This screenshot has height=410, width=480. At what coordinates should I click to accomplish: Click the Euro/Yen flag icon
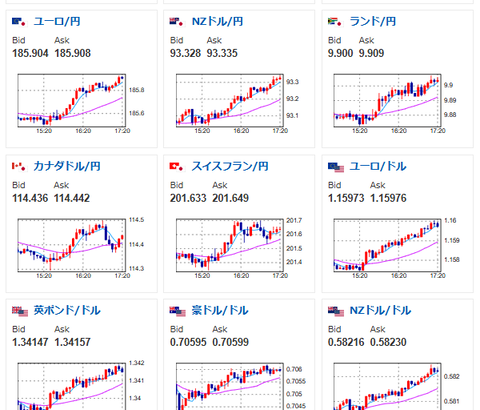click(x=19, y=22)
